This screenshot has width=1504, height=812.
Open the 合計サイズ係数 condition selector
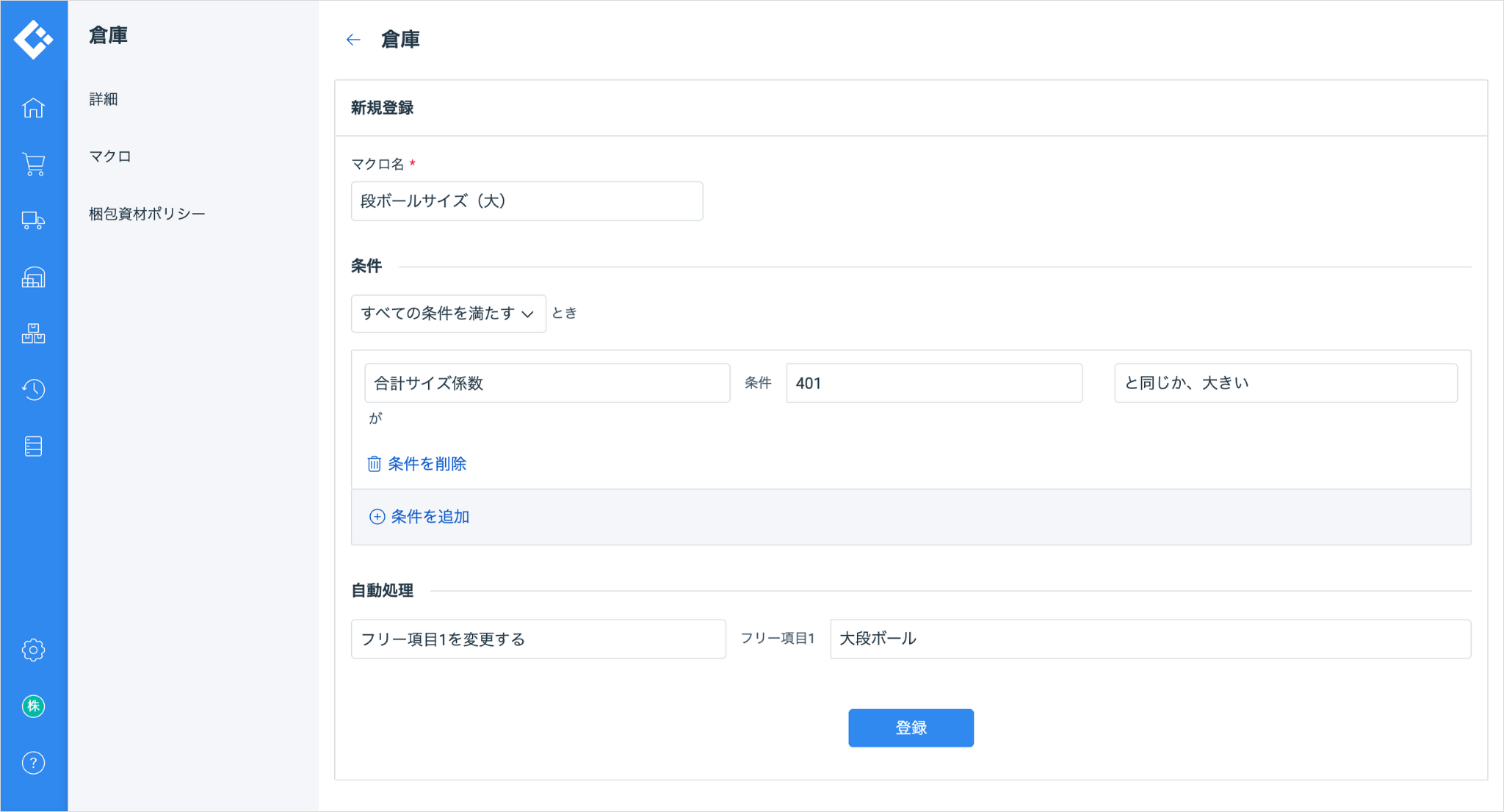(x=547, y=383)
